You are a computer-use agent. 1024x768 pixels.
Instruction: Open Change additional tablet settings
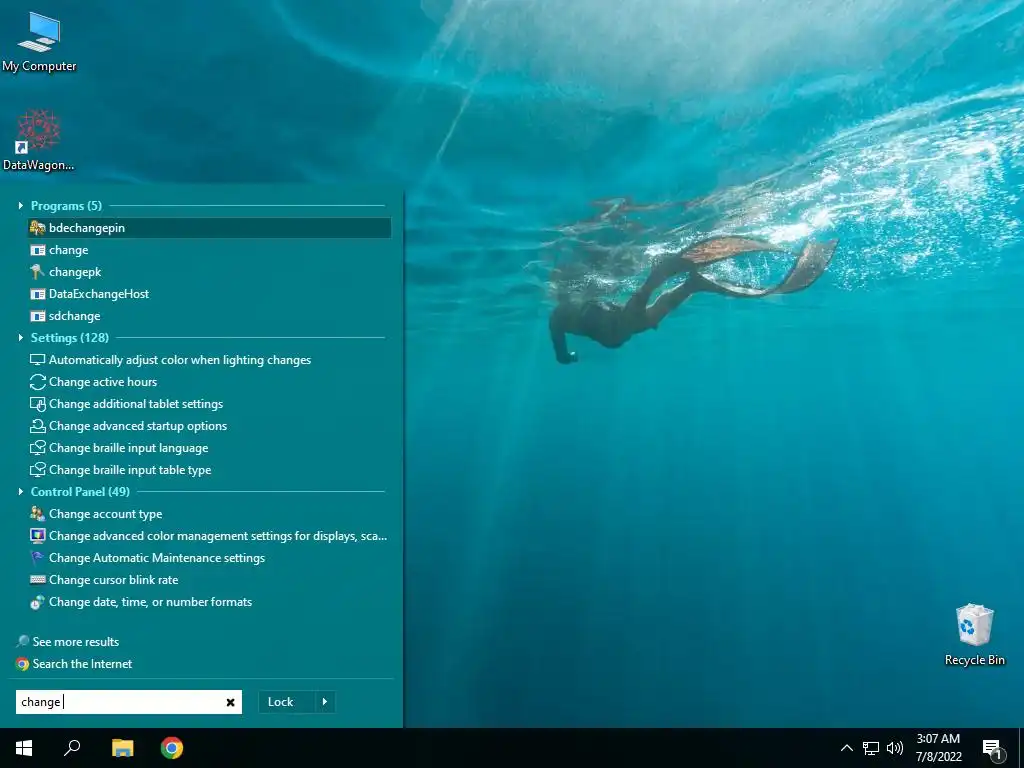(209, 404)
